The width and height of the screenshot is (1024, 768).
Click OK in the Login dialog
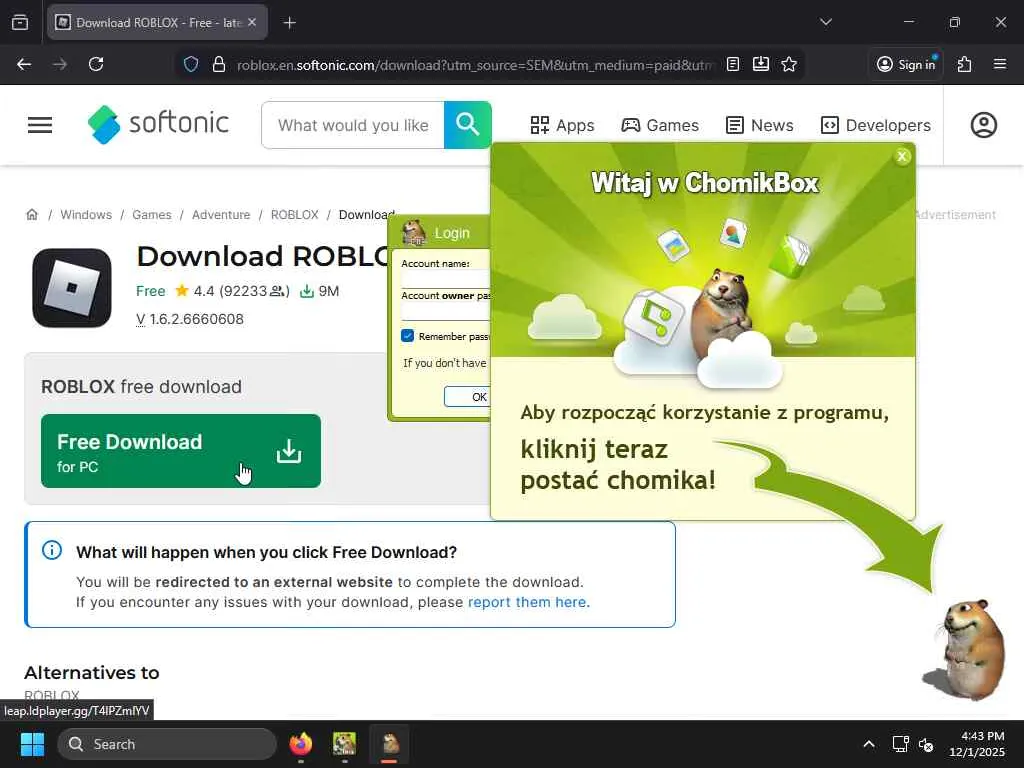click(x=468, y=396)
